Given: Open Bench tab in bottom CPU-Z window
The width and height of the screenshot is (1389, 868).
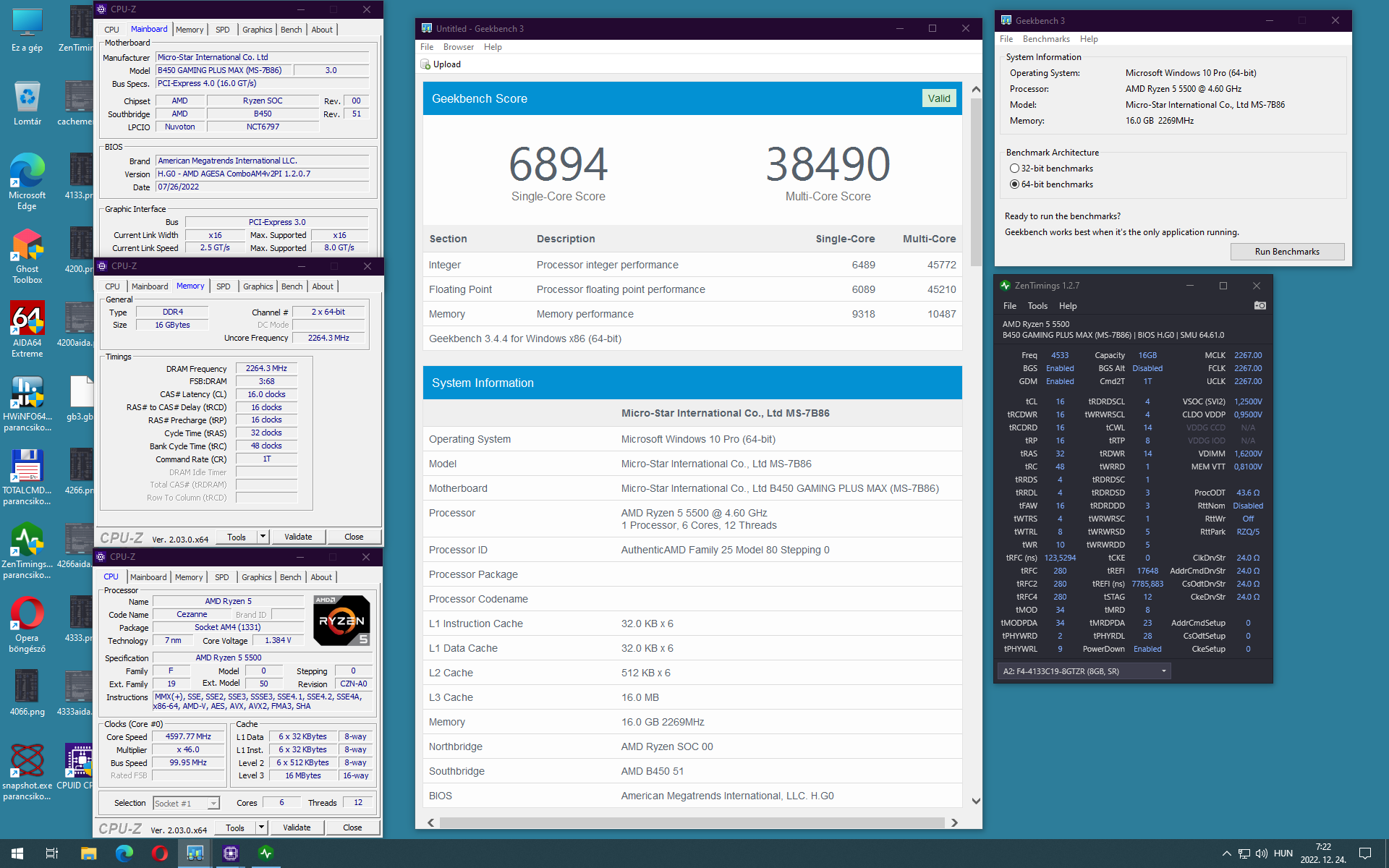Looking at the screenshot, I should point(290,577).
